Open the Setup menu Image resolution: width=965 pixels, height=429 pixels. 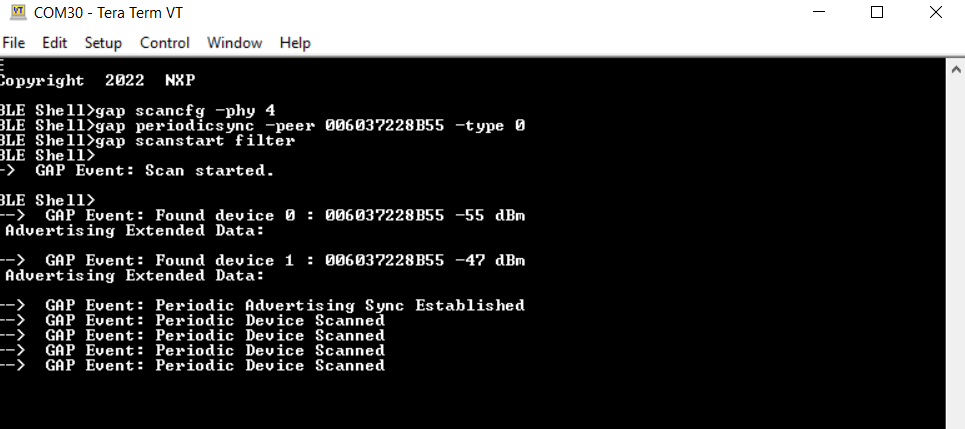(103, 43)
